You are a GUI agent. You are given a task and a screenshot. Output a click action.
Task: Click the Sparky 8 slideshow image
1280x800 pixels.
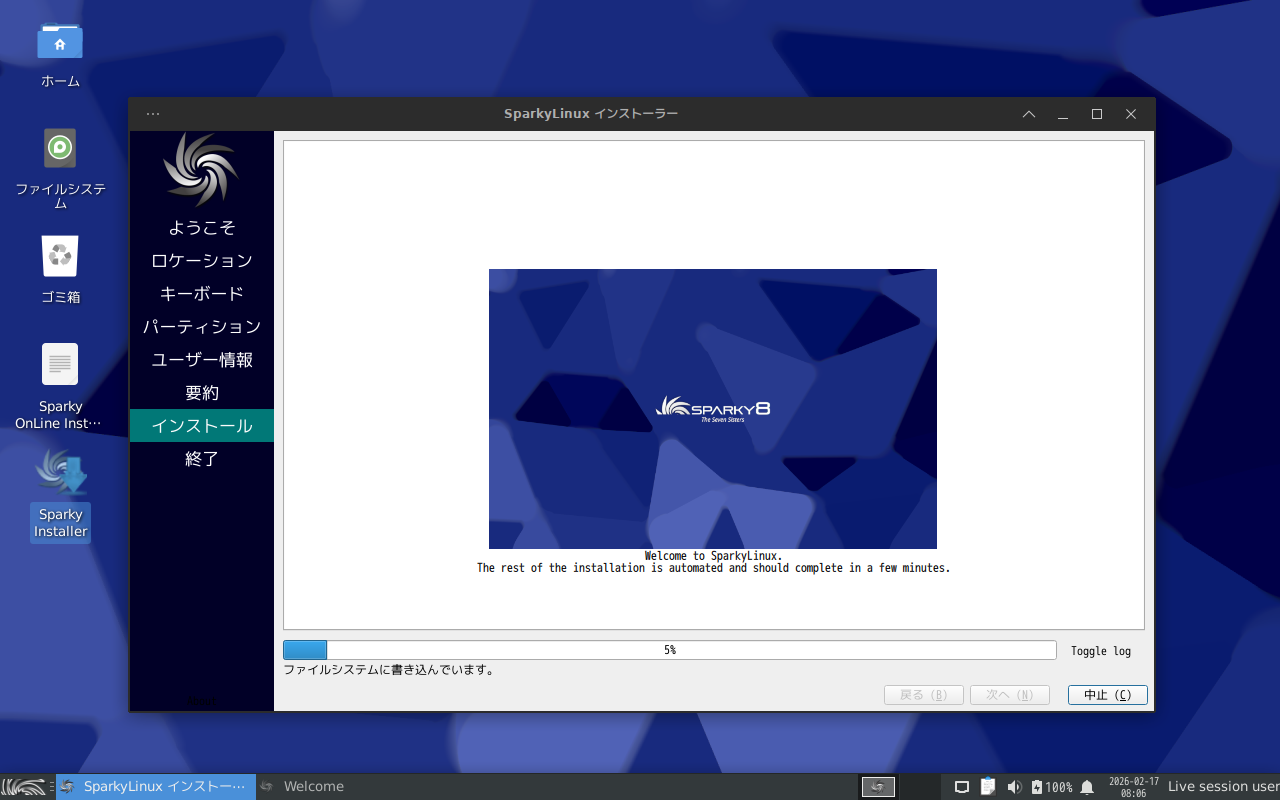pos(712,408)
